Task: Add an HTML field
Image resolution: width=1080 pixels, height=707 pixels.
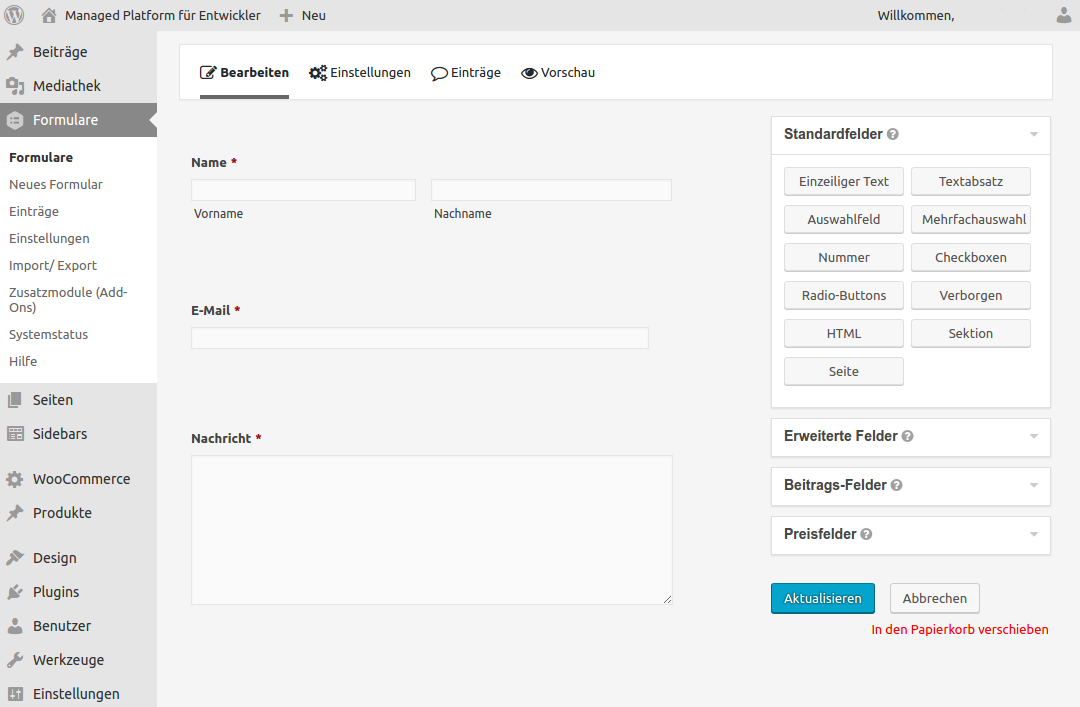Action: (x=844, y=333)
